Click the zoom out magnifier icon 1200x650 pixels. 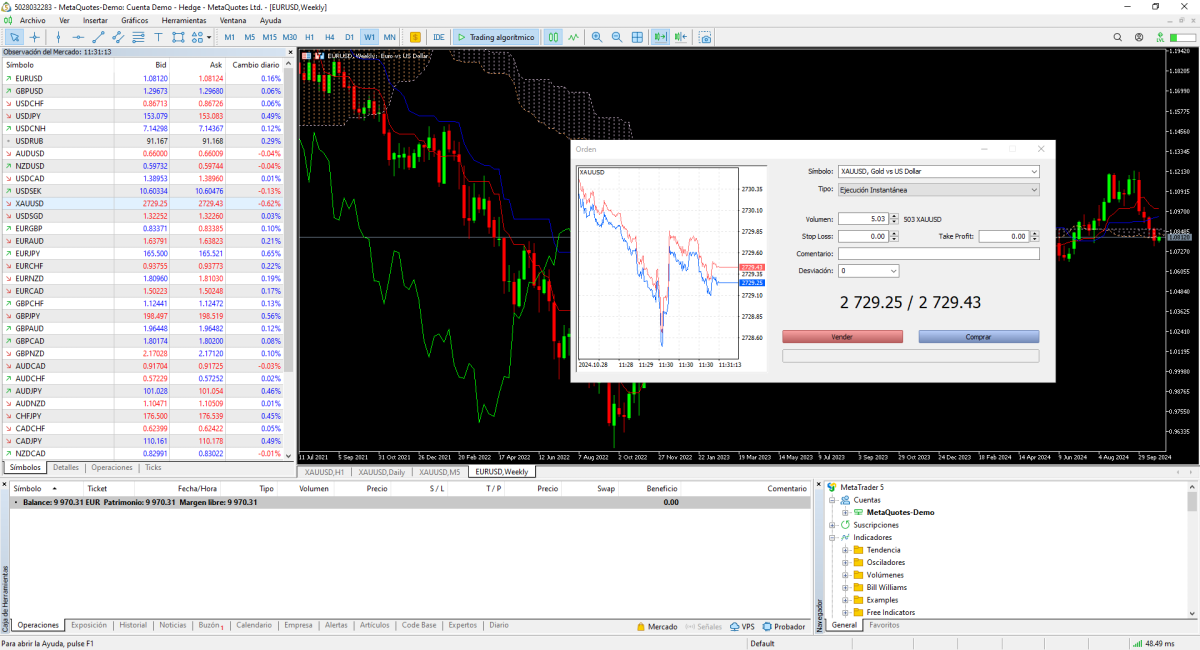click(617, 37)
